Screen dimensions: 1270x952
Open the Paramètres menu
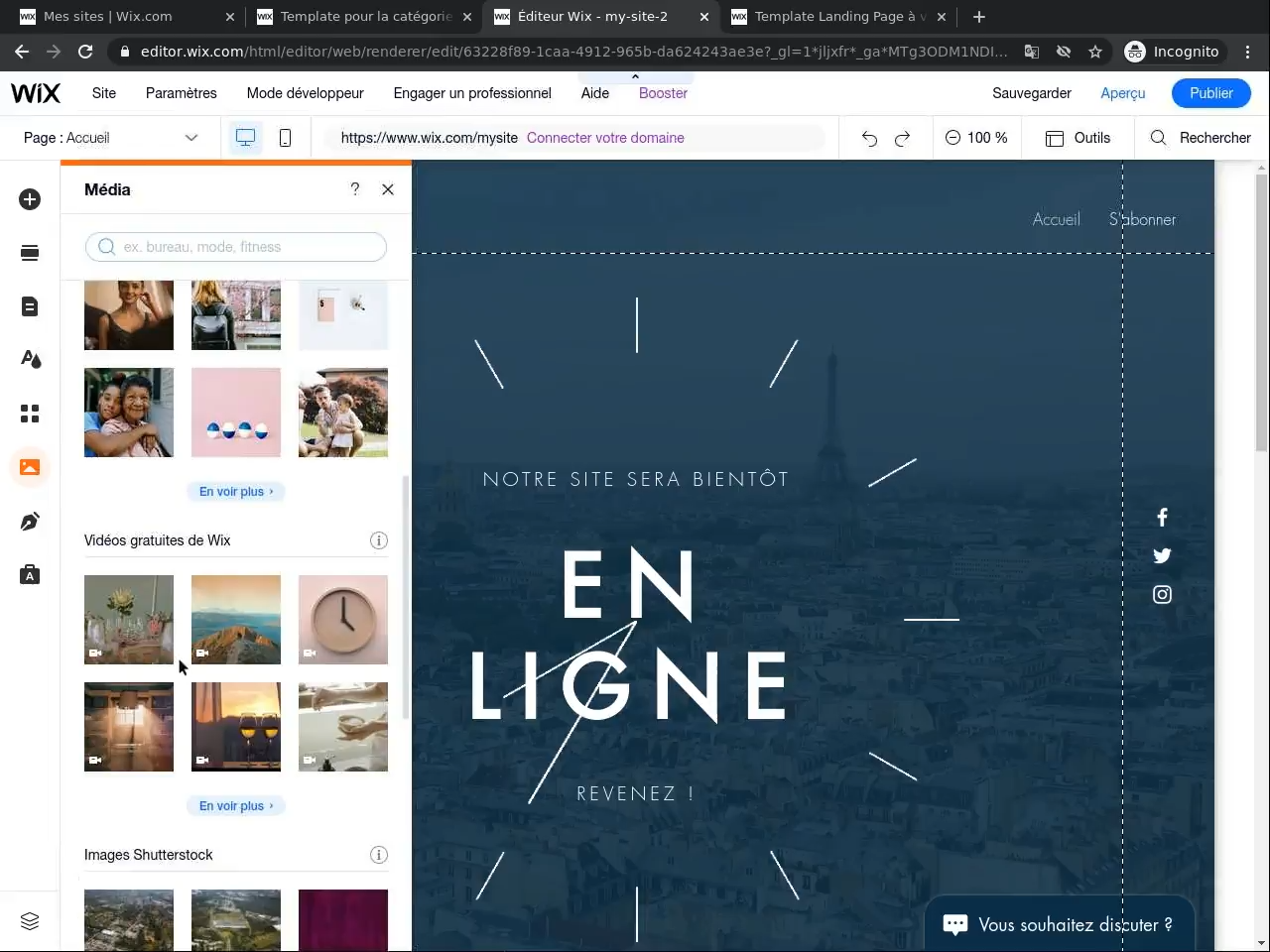pyautogui.click(x=182, y=93)
